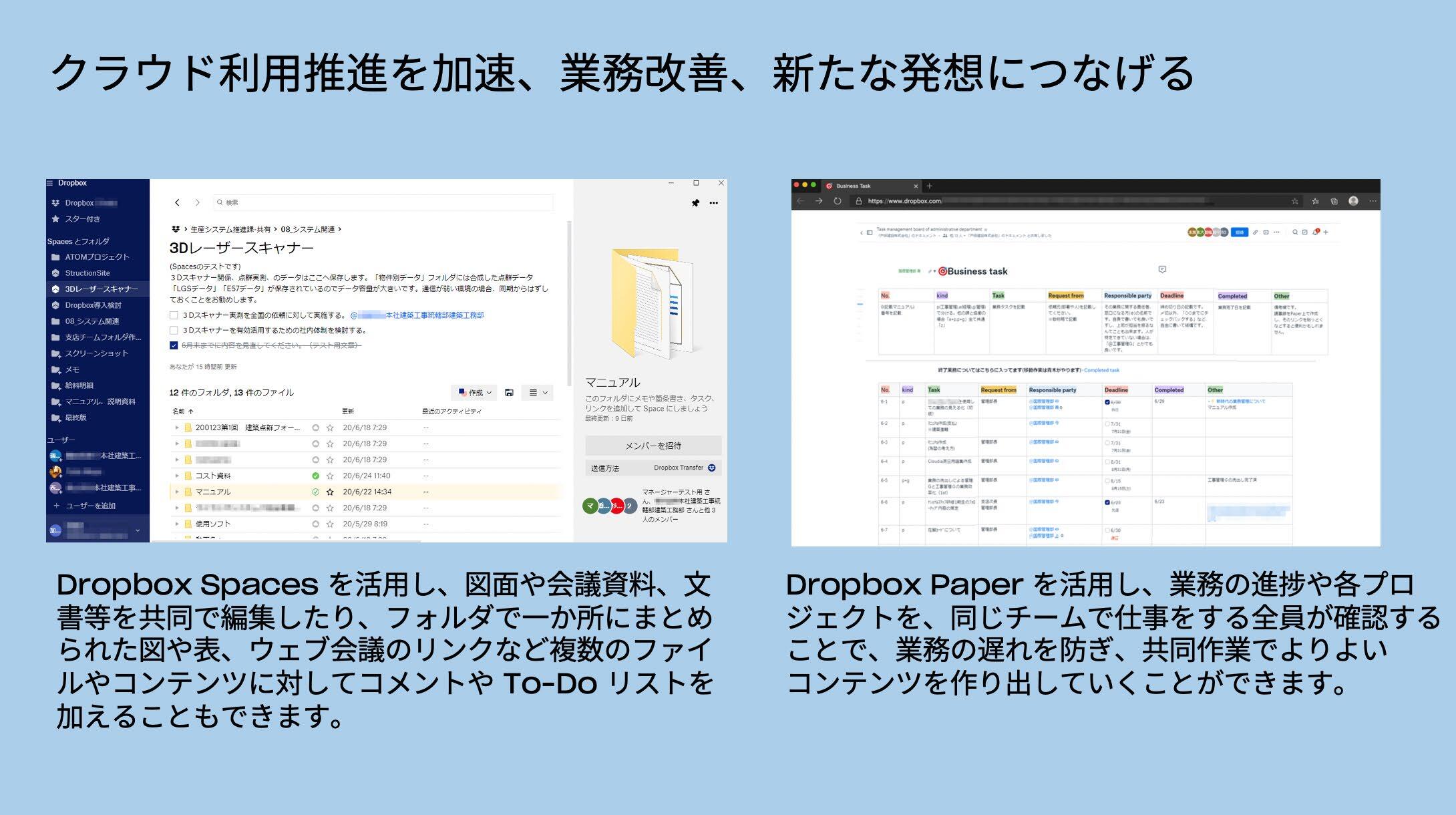Viewport: 1456px width, 815px height.
Task: Unstar the マニュアル folder
Action: pos(330,492)
